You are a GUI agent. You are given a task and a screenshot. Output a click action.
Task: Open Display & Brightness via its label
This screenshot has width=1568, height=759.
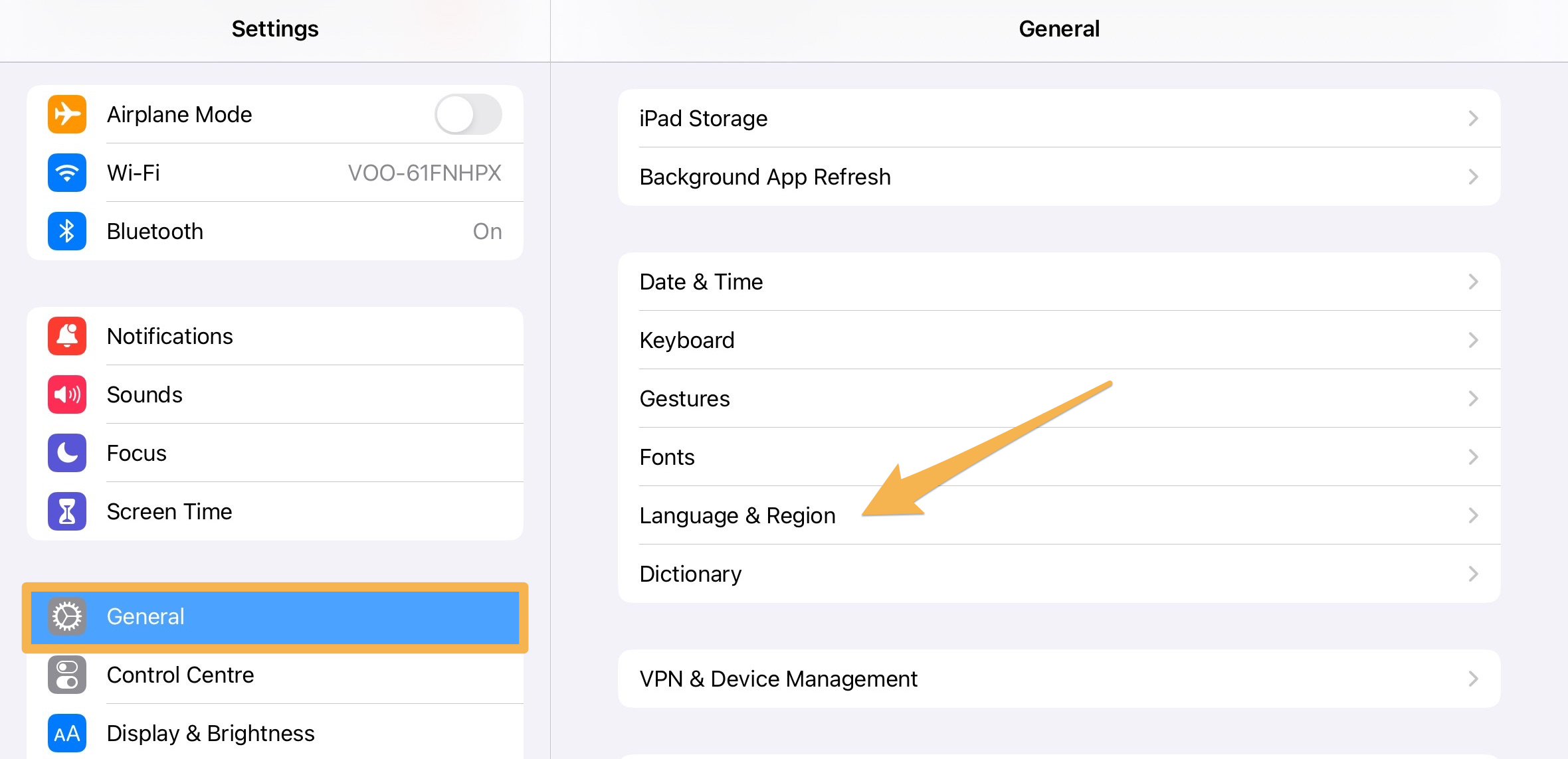coord(211,733)
